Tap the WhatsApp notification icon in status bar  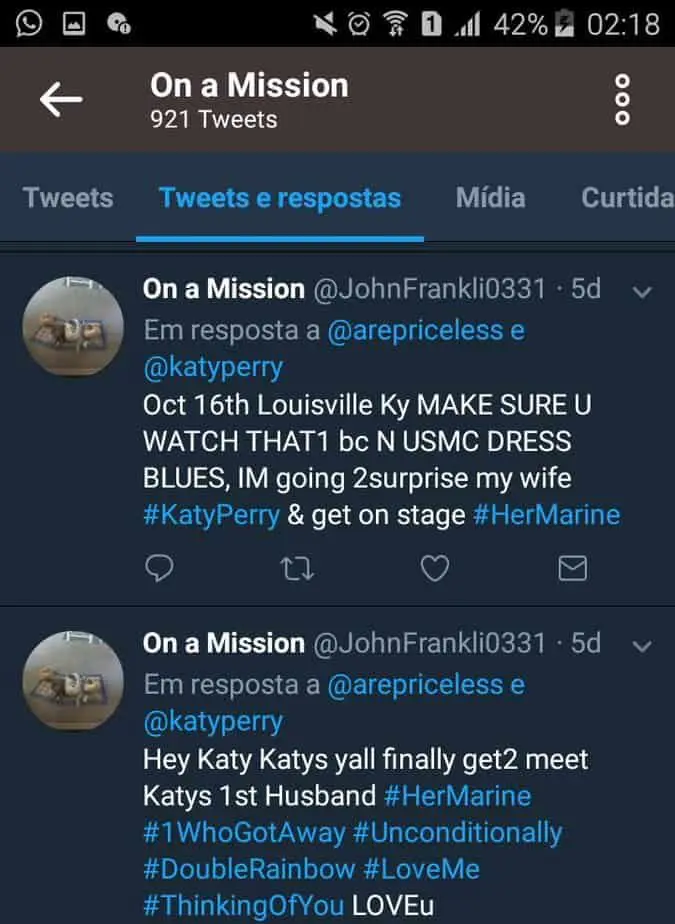point(28,23)
